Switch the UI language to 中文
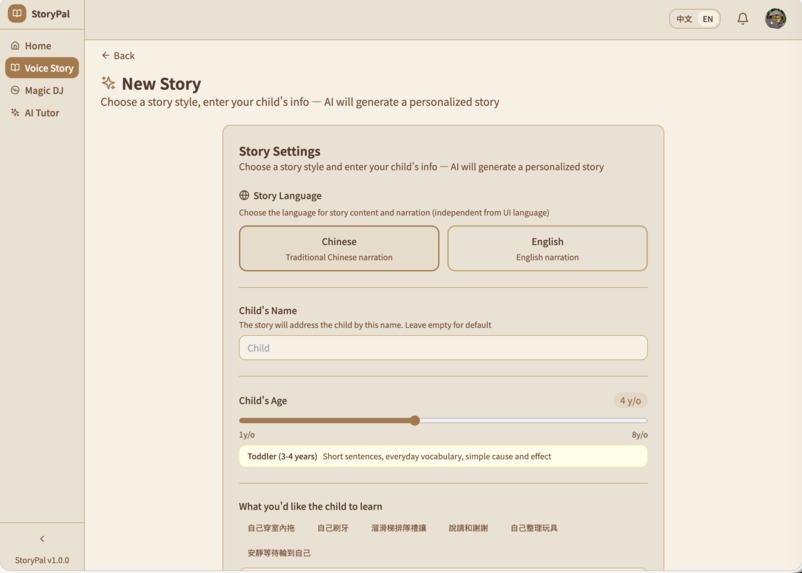 [x=684, y=19]
